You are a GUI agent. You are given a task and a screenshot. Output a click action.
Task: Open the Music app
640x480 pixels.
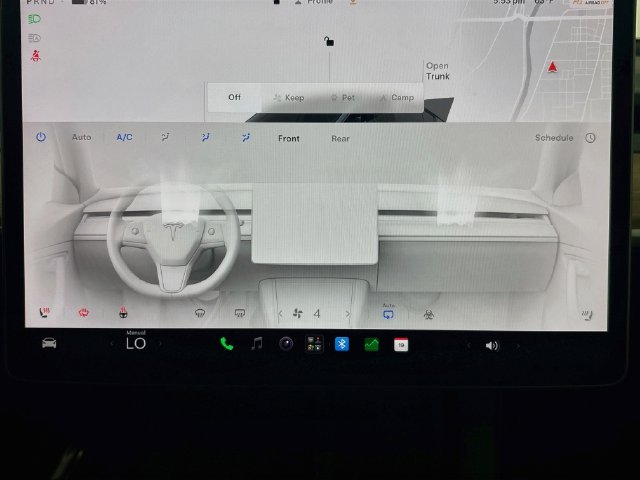pyautogui.click(x=257, y=344)
